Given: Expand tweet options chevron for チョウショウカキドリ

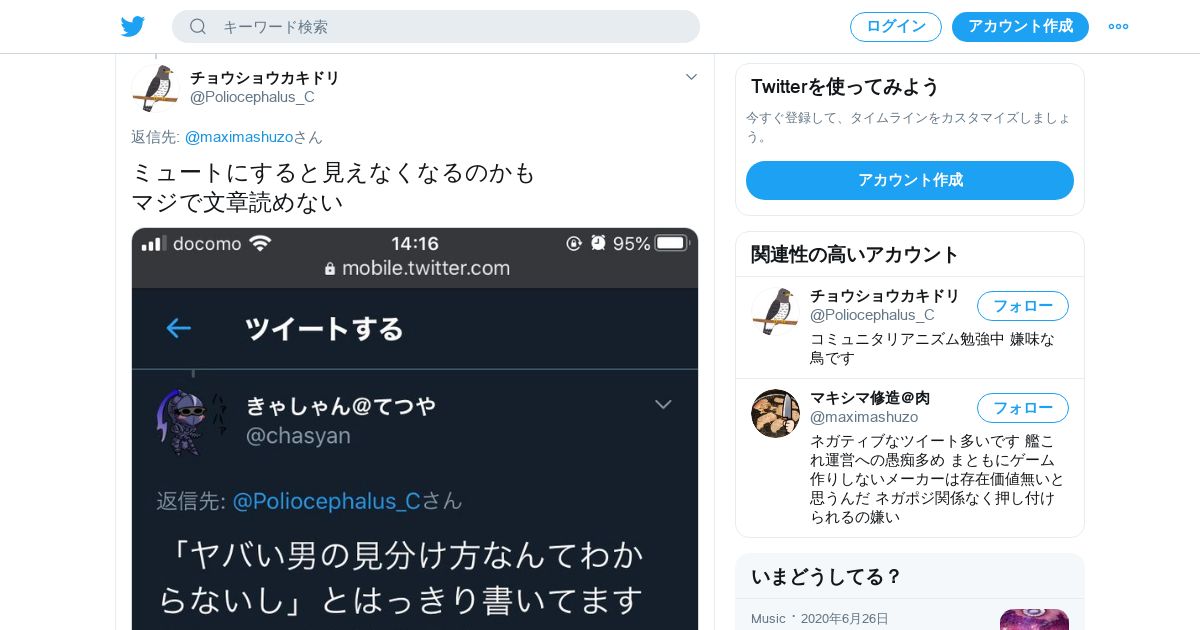Looking at the screenshot, I should pyautogui.click(x=691, y=77).
